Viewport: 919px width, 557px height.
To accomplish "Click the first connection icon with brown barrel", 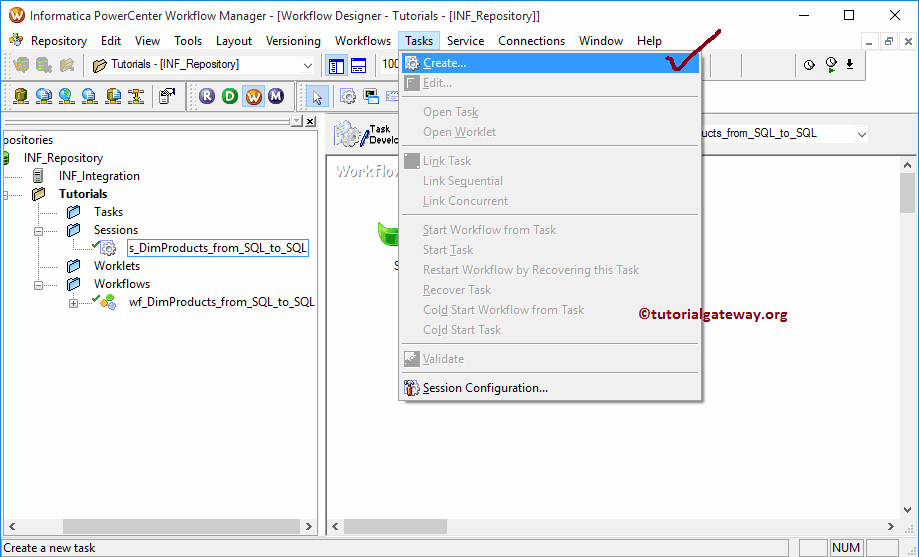I will coord(21,96).
